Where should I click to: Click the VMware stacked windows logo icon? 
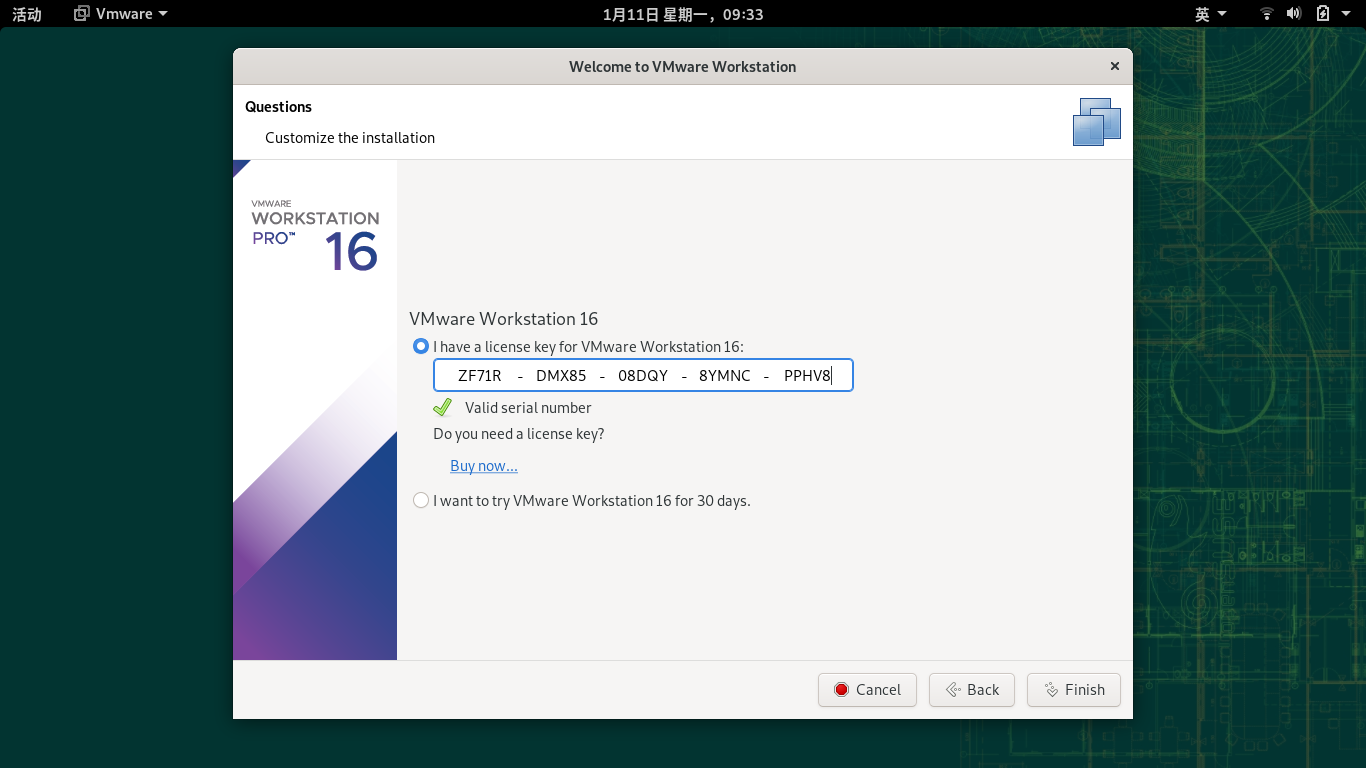tap(1097, 122)
